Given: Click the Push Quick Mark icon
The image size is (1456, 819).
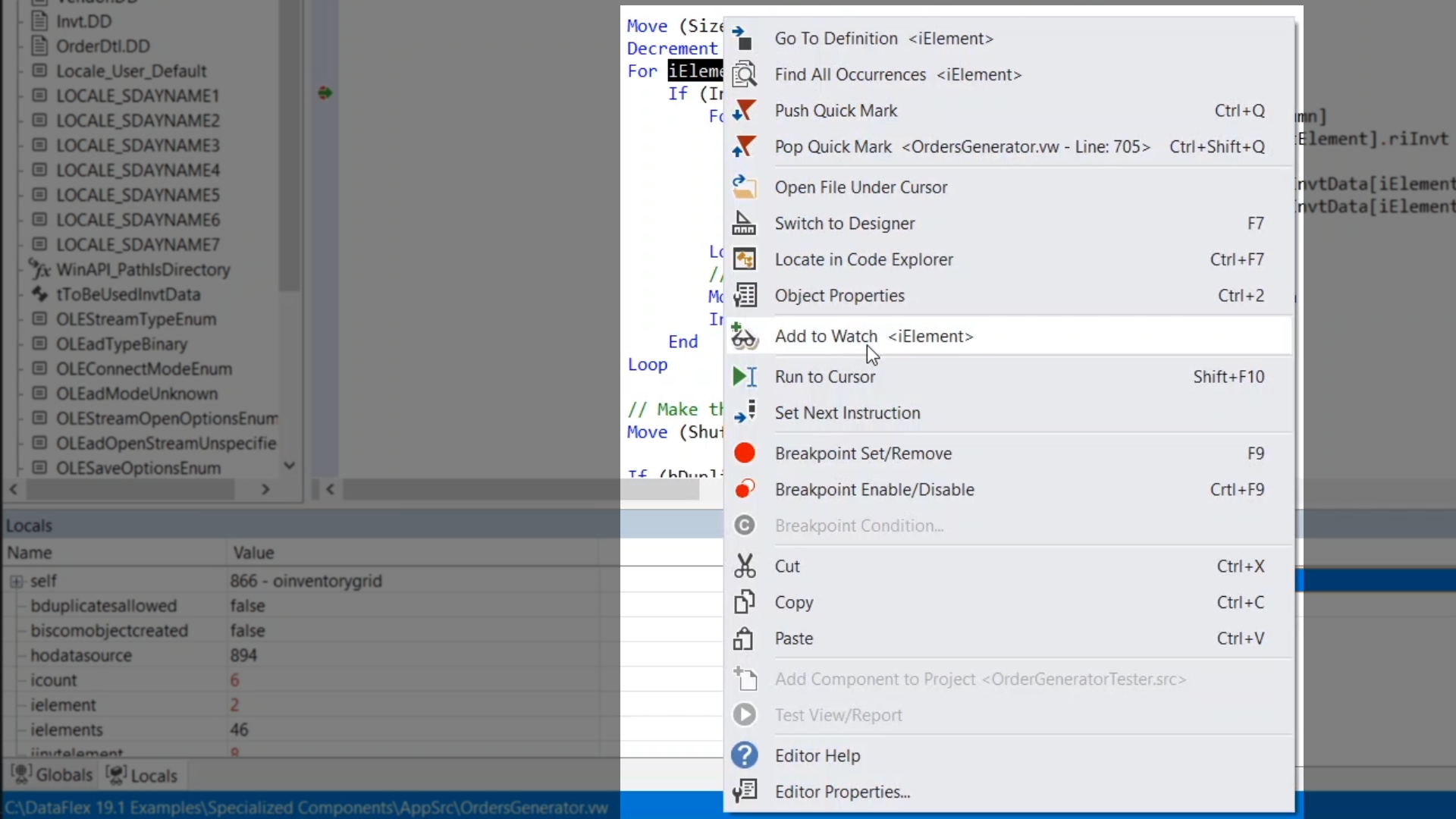Looking at the screenshot, I should point(744,111).
